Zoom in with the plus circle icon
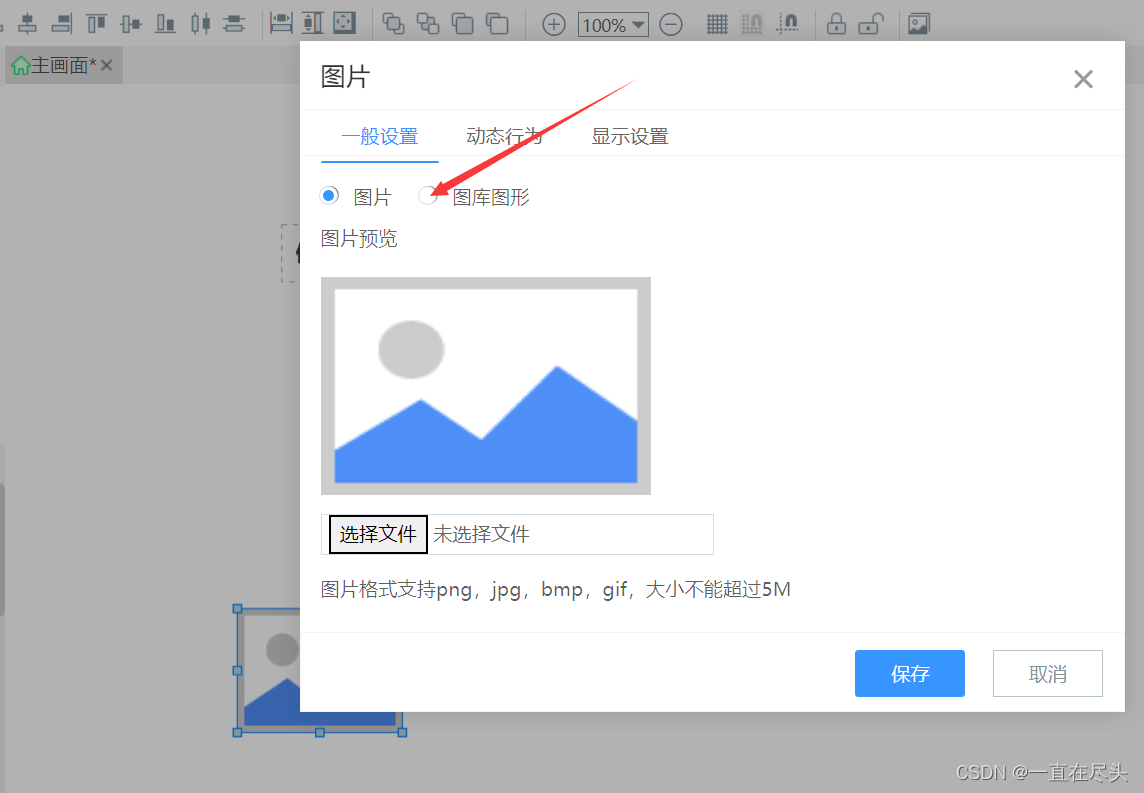Viewport: 1144px width, 793px height. (x=554, y=25)
